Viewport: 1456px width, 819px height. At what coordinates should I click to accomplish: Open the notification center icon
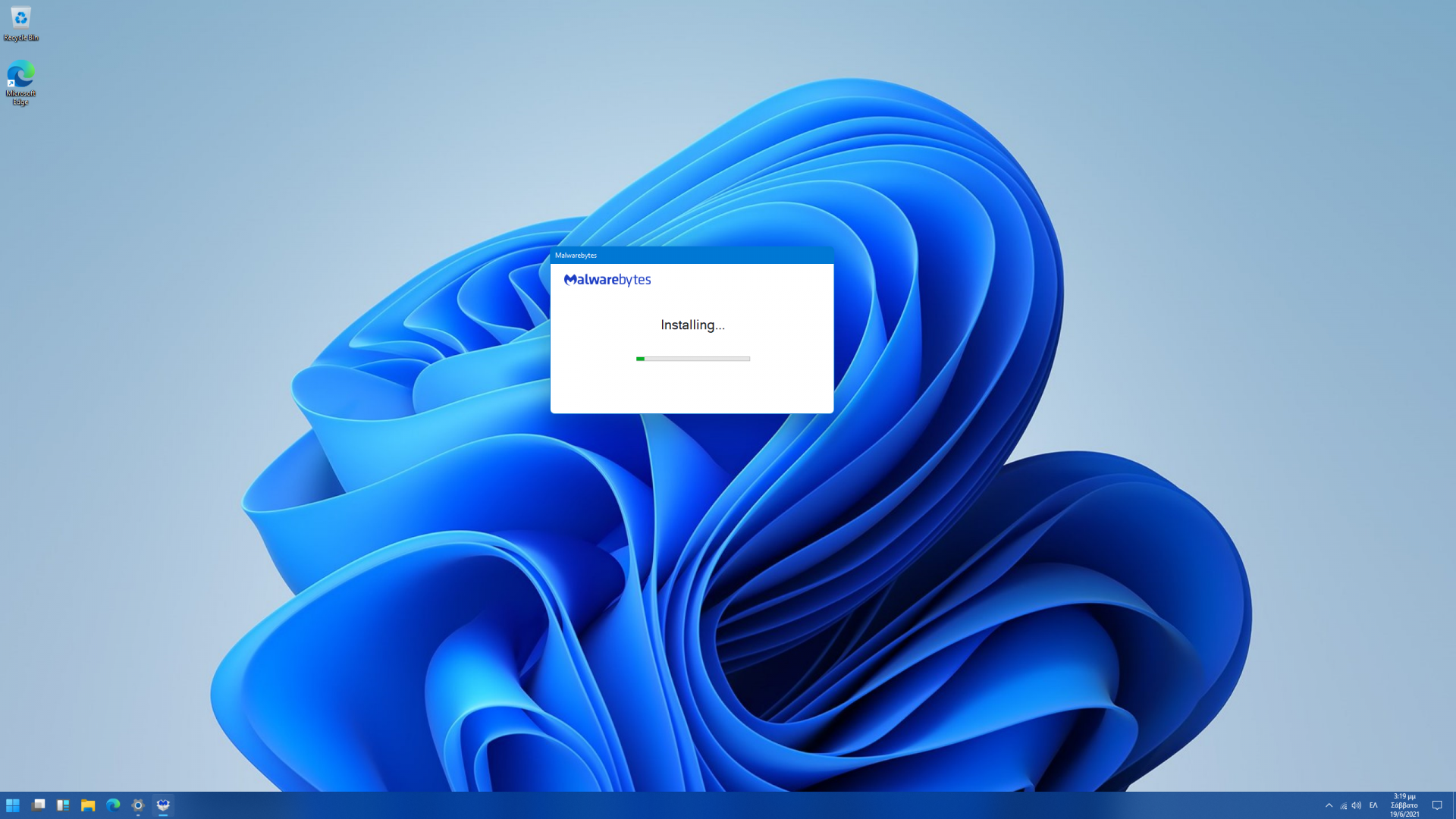[x=1436, y=805]
